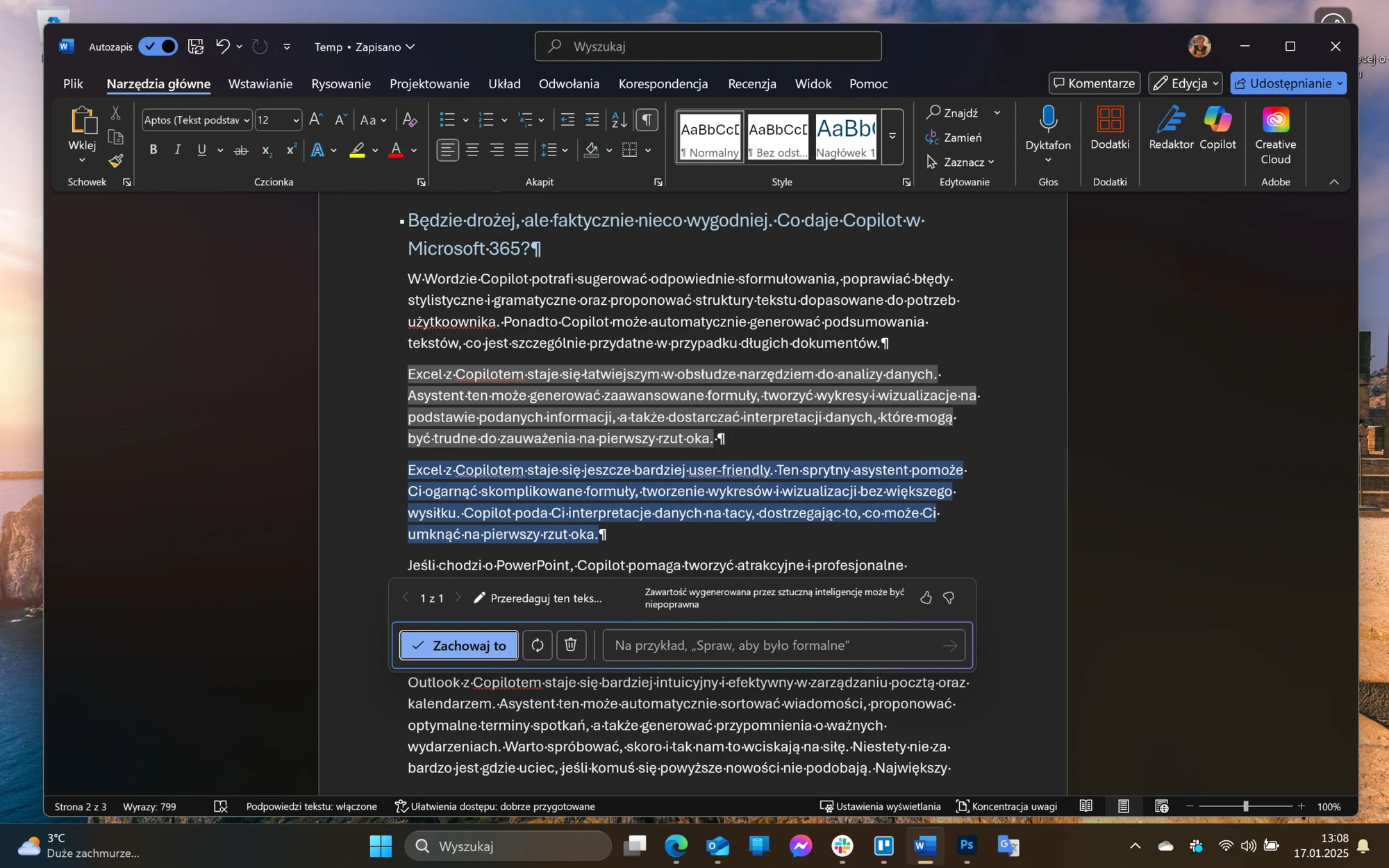Open the change case Aa dropdown
The image size is (1389, 868).
(374, 119)
